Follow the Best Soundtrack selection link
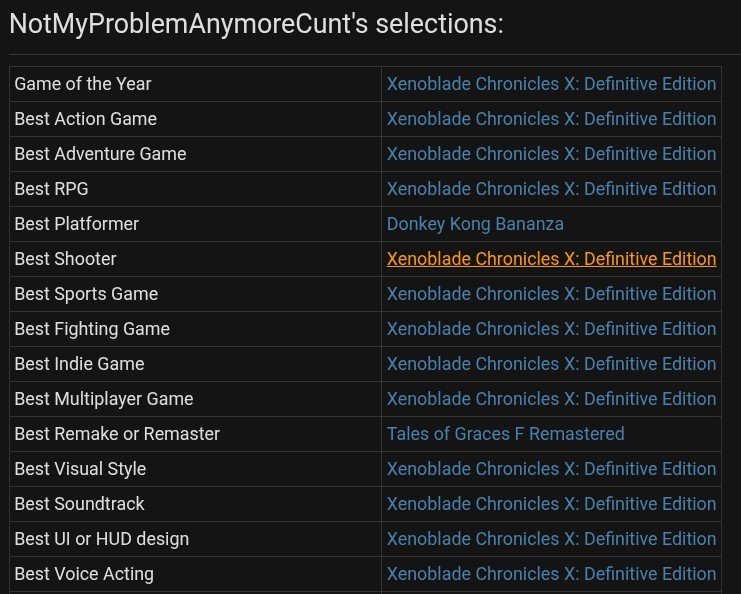Image resolution: width=741 pixels, height=594 pixels. 551,504
